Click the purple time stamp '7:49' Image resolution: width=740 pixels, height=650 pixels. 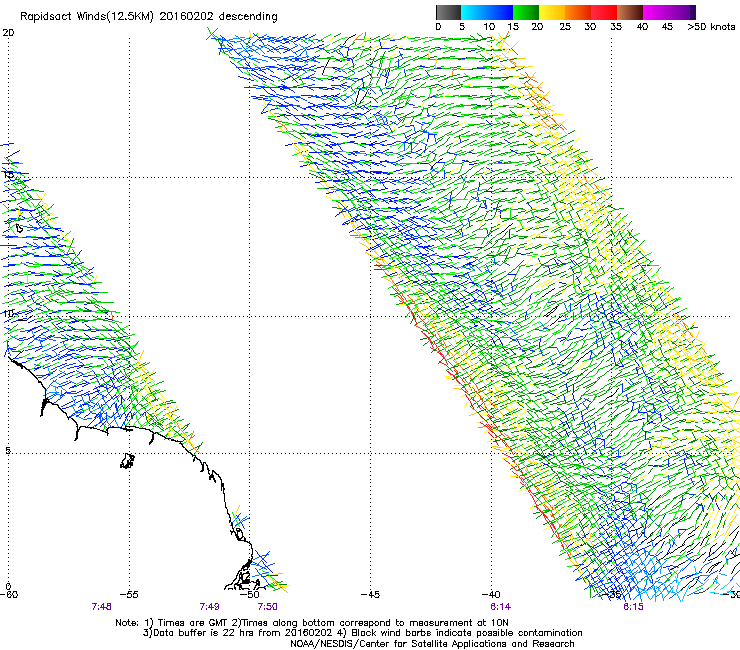click(x=209, y=607)
